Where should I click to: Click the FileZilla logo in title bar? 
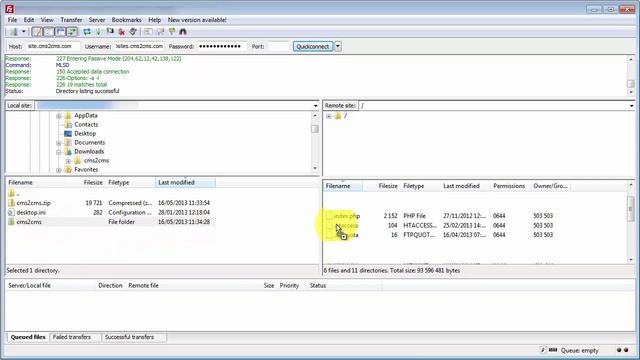pos(9,9)
